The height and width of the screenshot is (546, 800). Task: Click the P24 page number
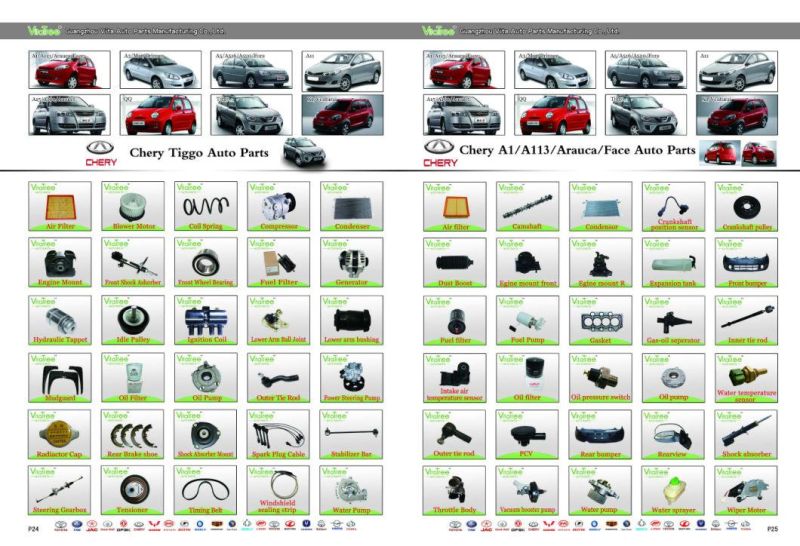click(x=33, y=529)
